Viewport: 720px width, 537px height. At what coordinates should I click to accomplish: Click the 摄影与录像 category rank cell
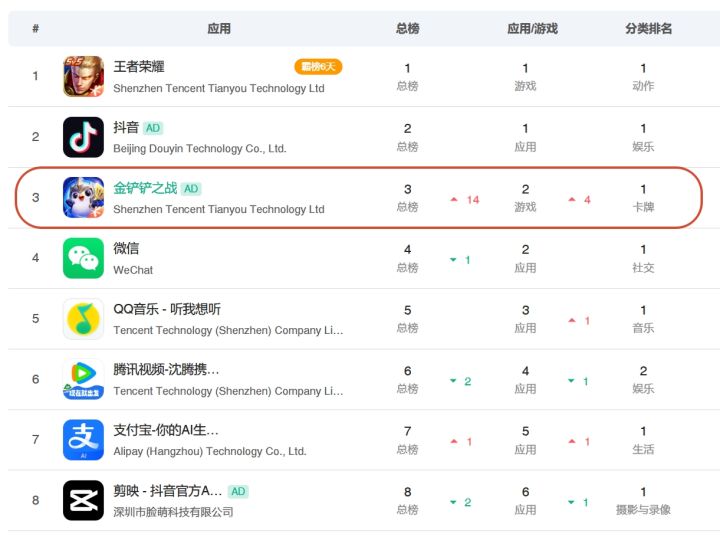(x=643, y=500)
